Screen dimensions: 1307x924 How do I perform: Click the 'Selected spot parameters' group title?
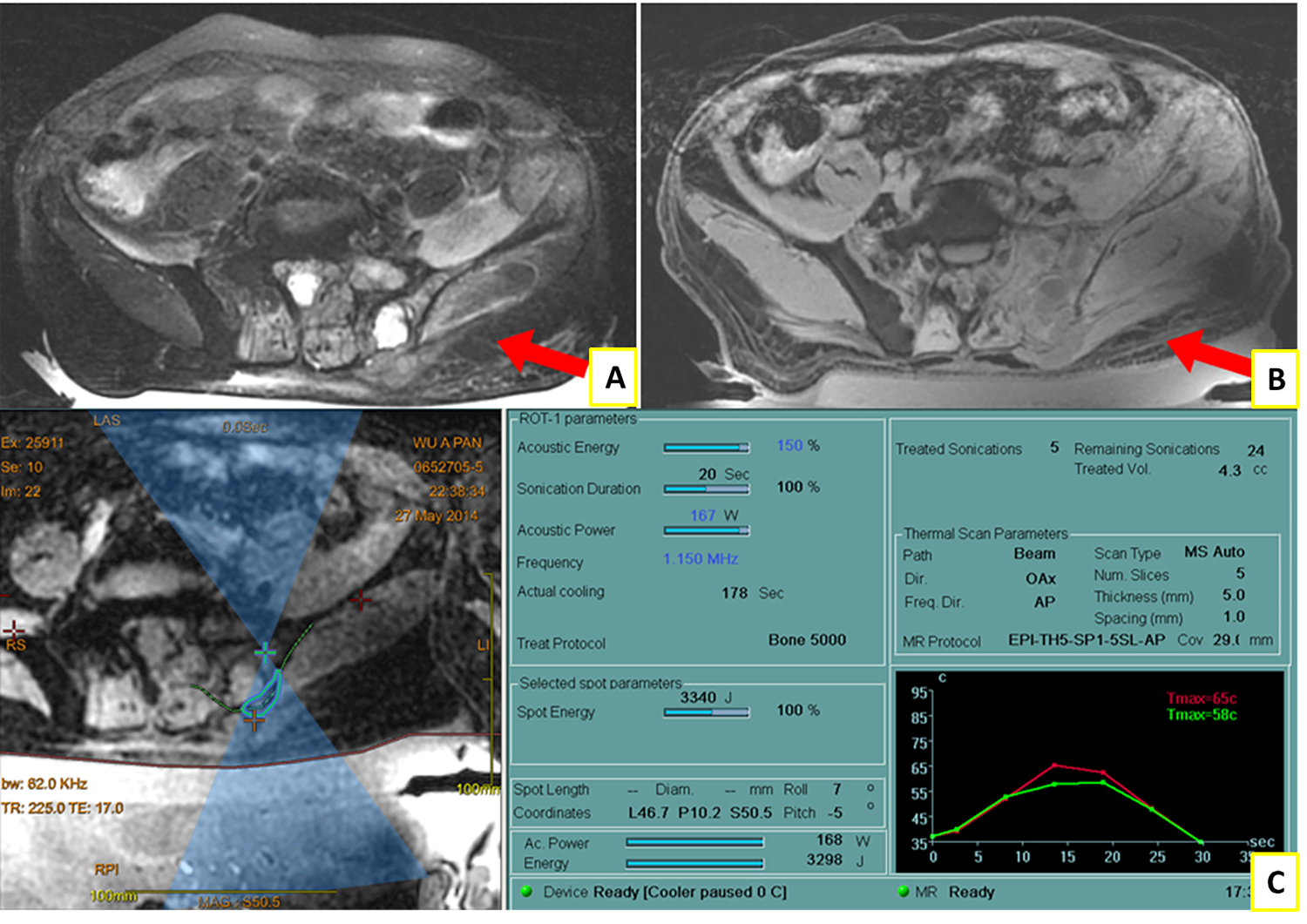click(x=600, y=684)
